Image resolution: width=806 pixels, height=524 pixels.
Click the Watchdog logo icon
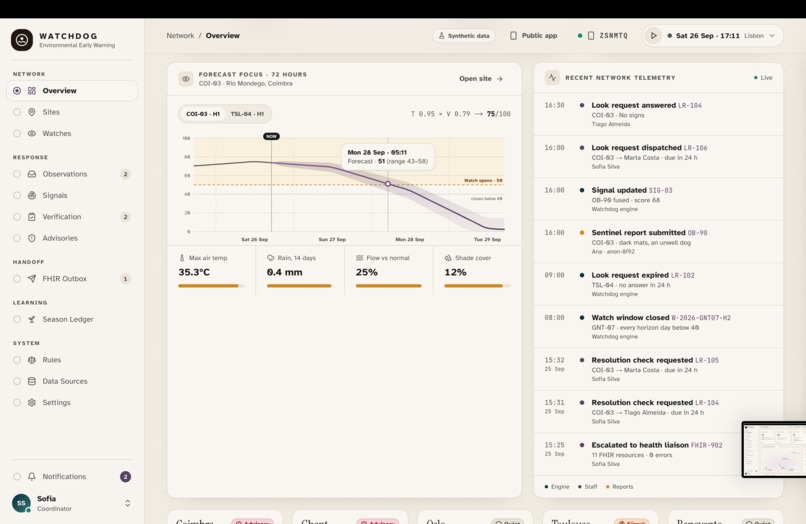coord(22,40)
